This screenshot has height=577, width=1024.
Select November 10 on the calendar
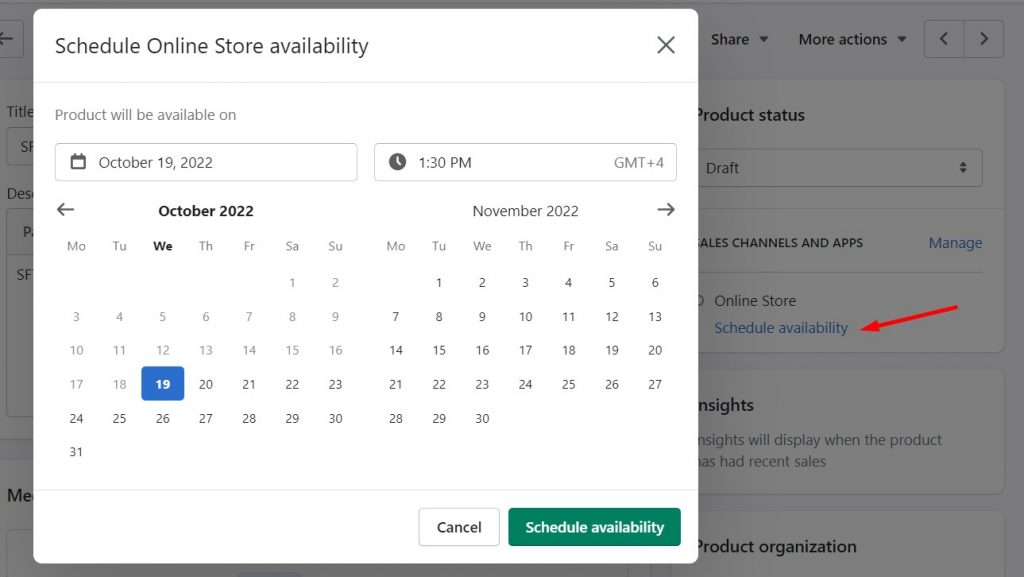pyautogui.click(x=525, y=316)
